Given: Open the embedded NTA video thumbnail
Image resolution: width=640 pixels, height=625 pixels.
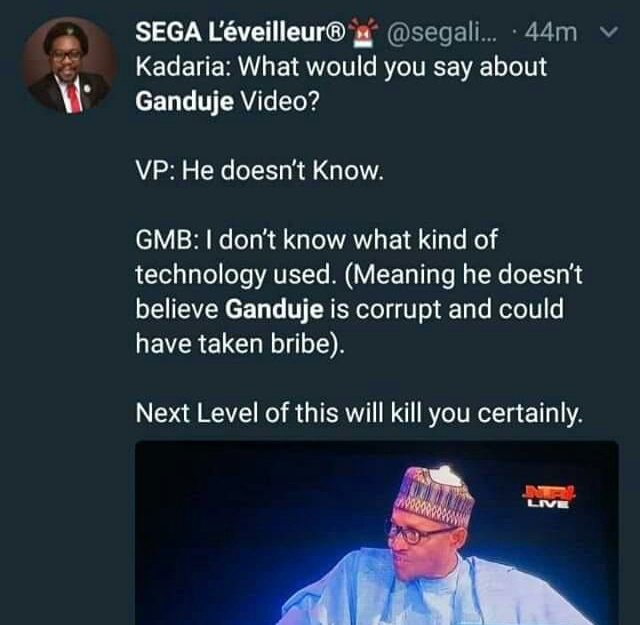Looking at the screenshot, I should 377,533.
